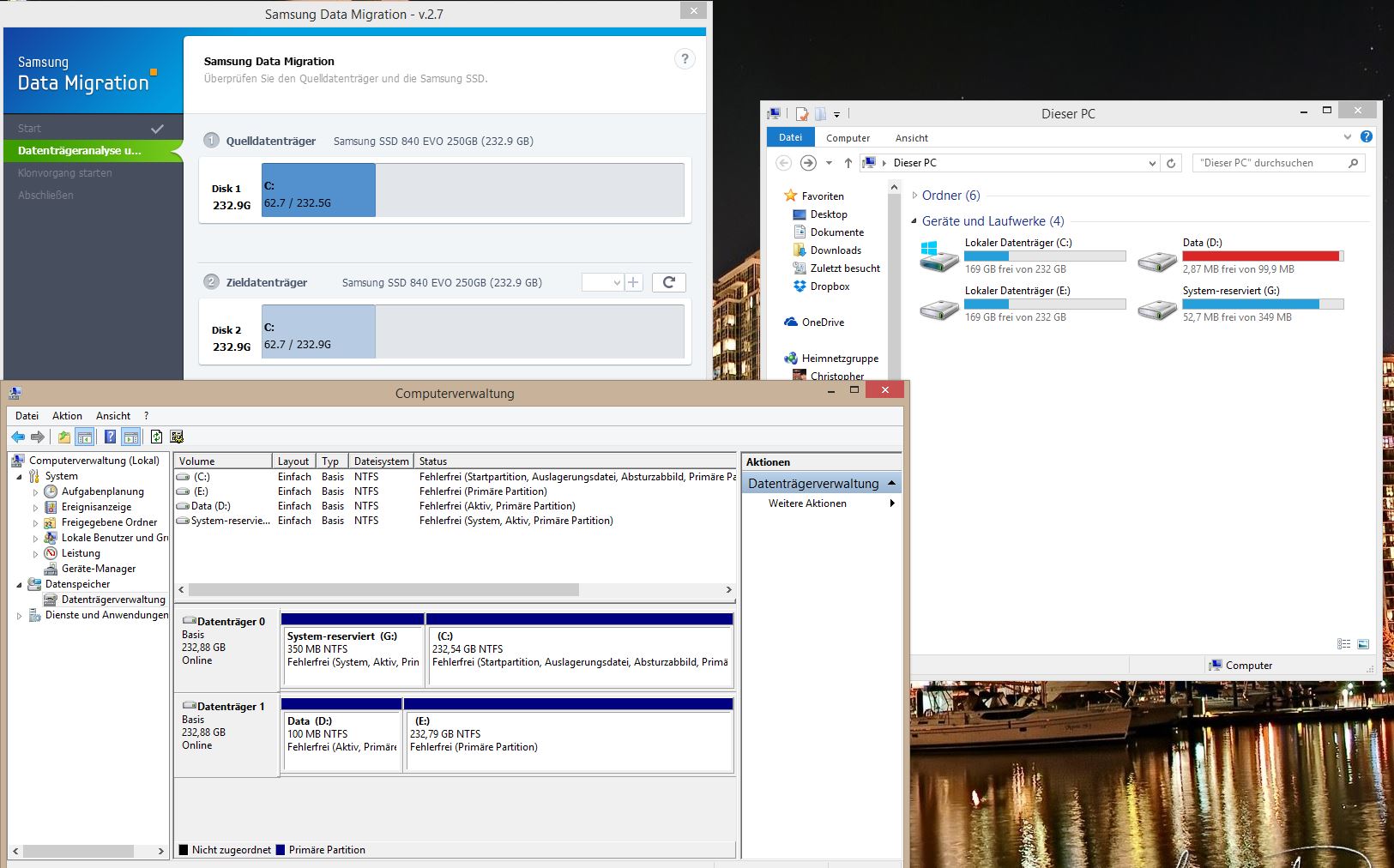The height and width of the screenshot is (868, 1394).
Task: Sort volumes by the Status column header
Action: click(x=575, y=461)
